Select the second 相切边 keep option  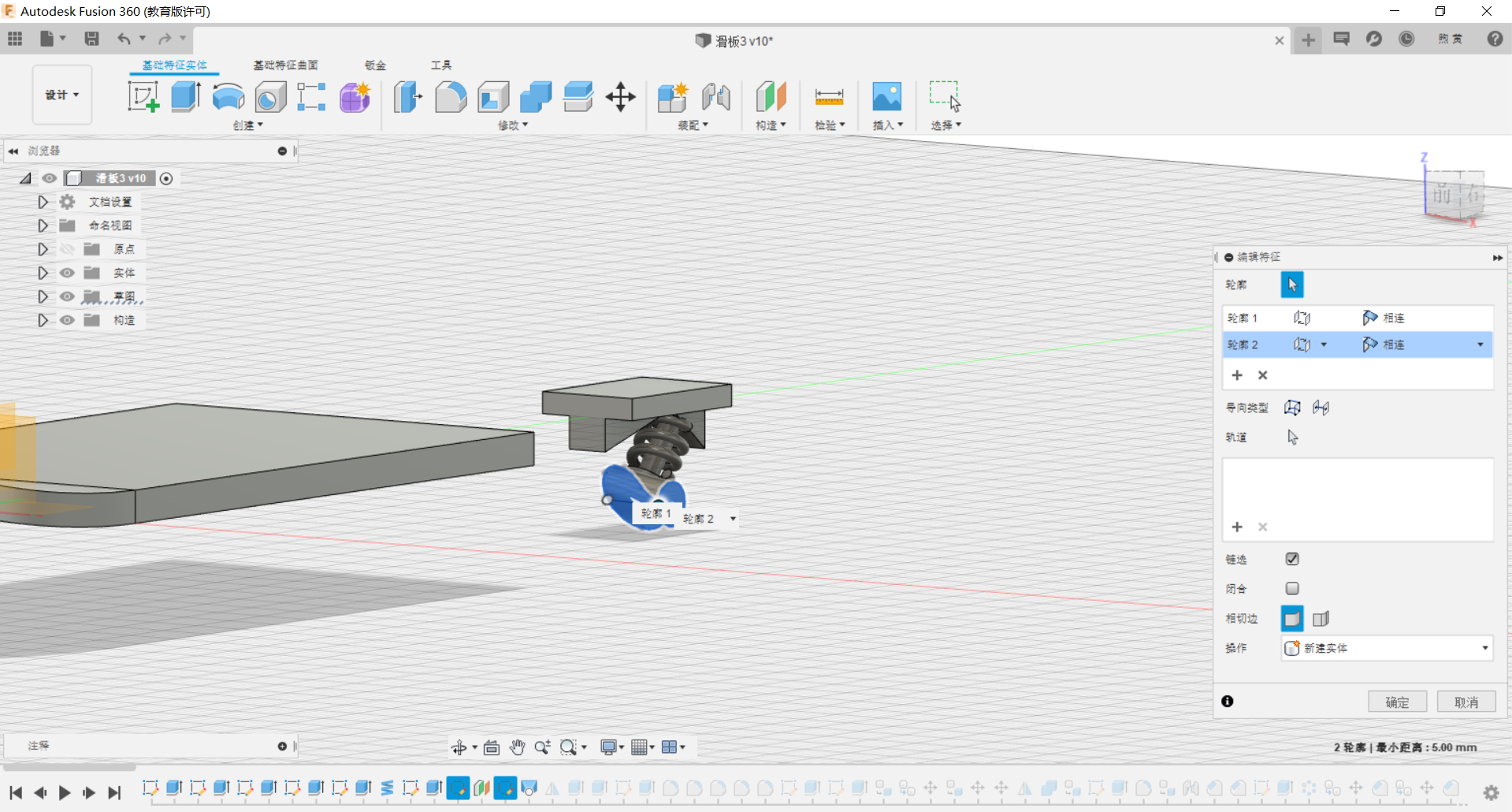1321,619
